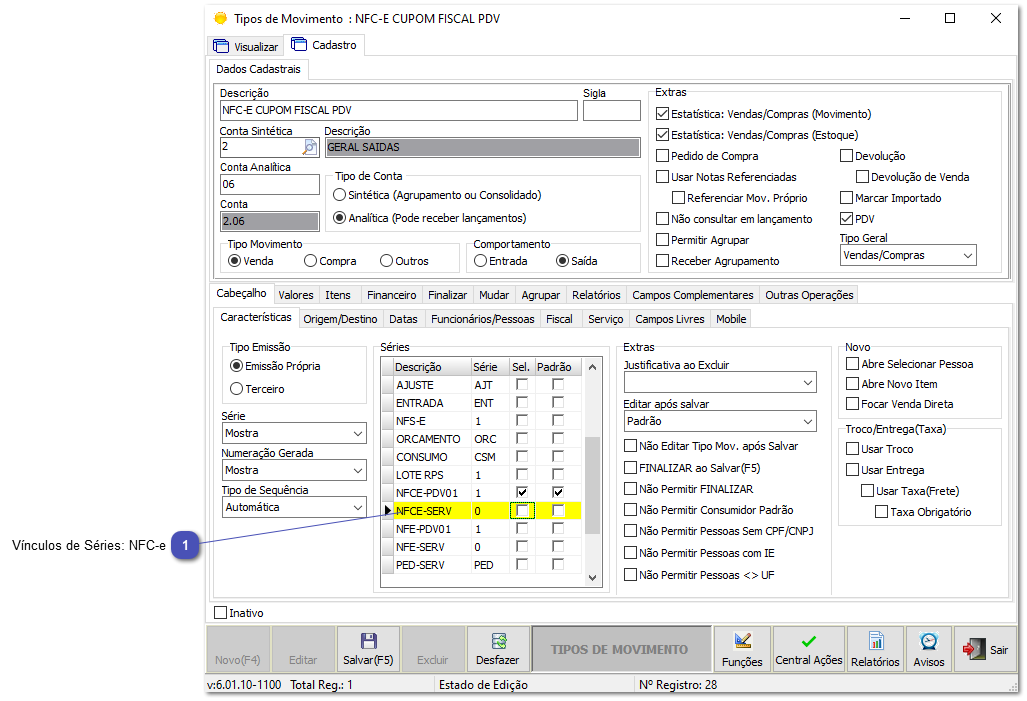Open the Justificativa ao Excluir dropdown
Image resolution: width=1027 pixels, height=701 pixels.
pos(809,382)
